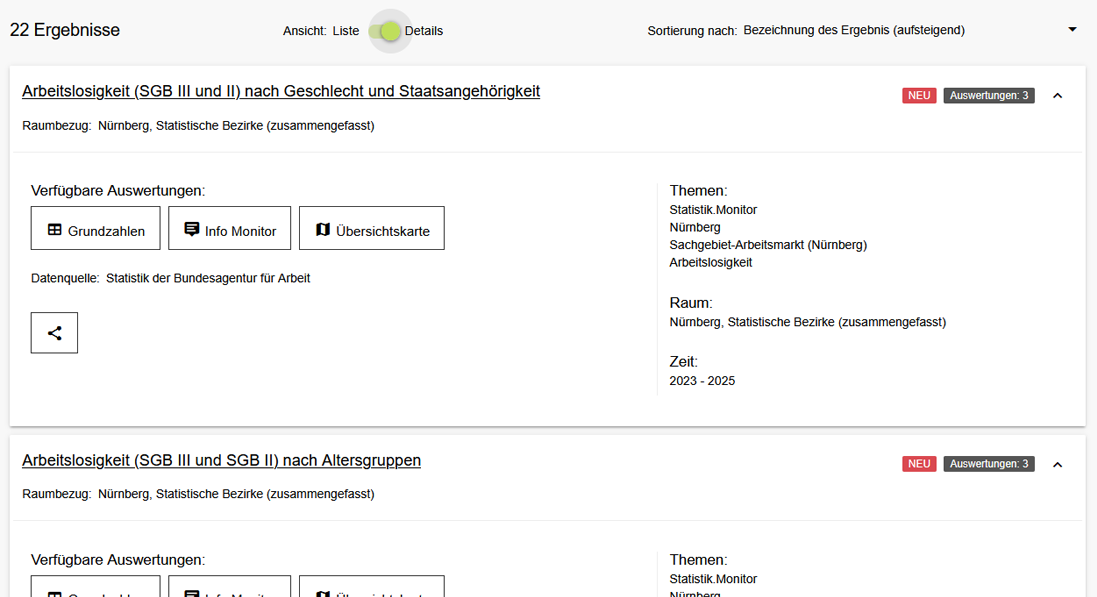
Task: Click the share icon button
Action: point(54,333)
